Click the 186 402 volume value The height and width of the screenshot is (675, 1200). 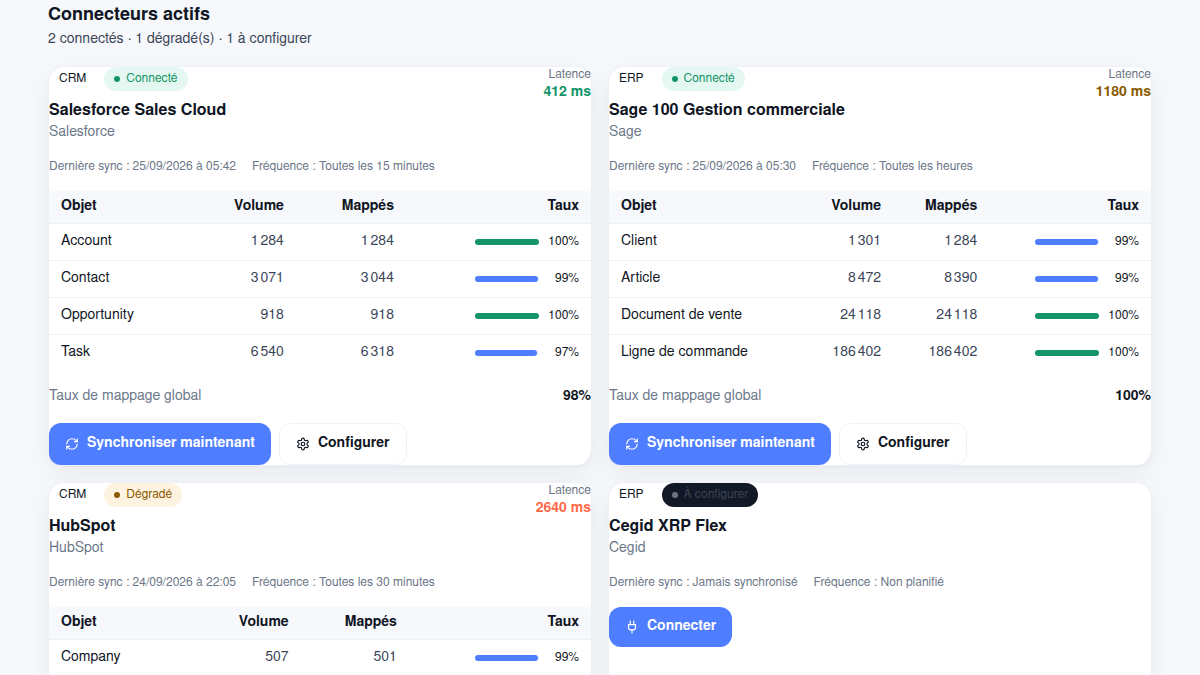click(857, 352)
